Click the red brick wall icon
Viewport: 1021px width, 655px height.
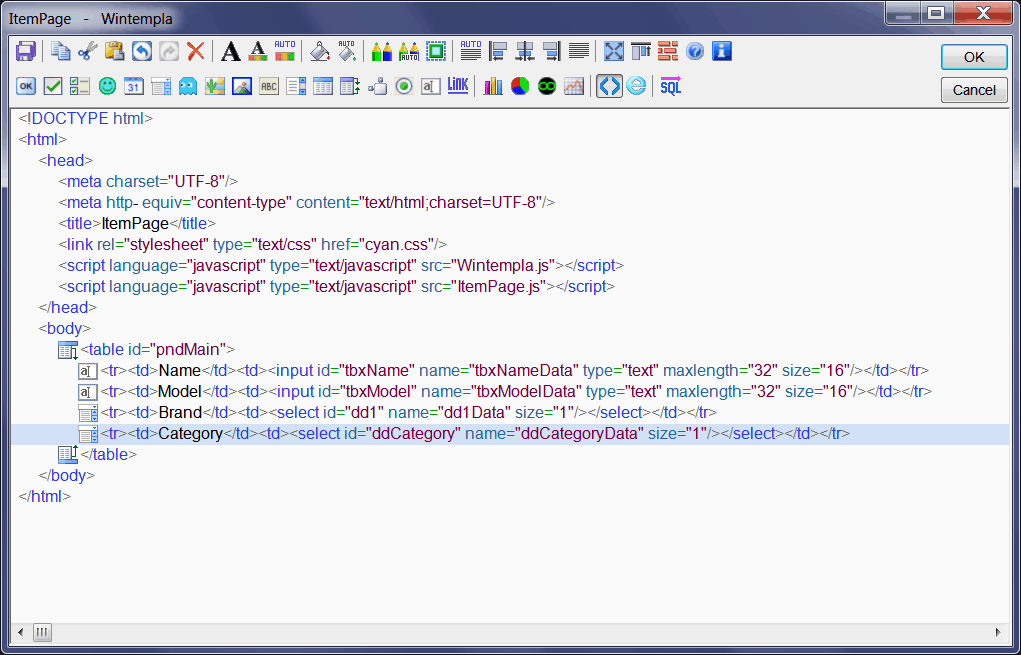(x=668, y=51)
